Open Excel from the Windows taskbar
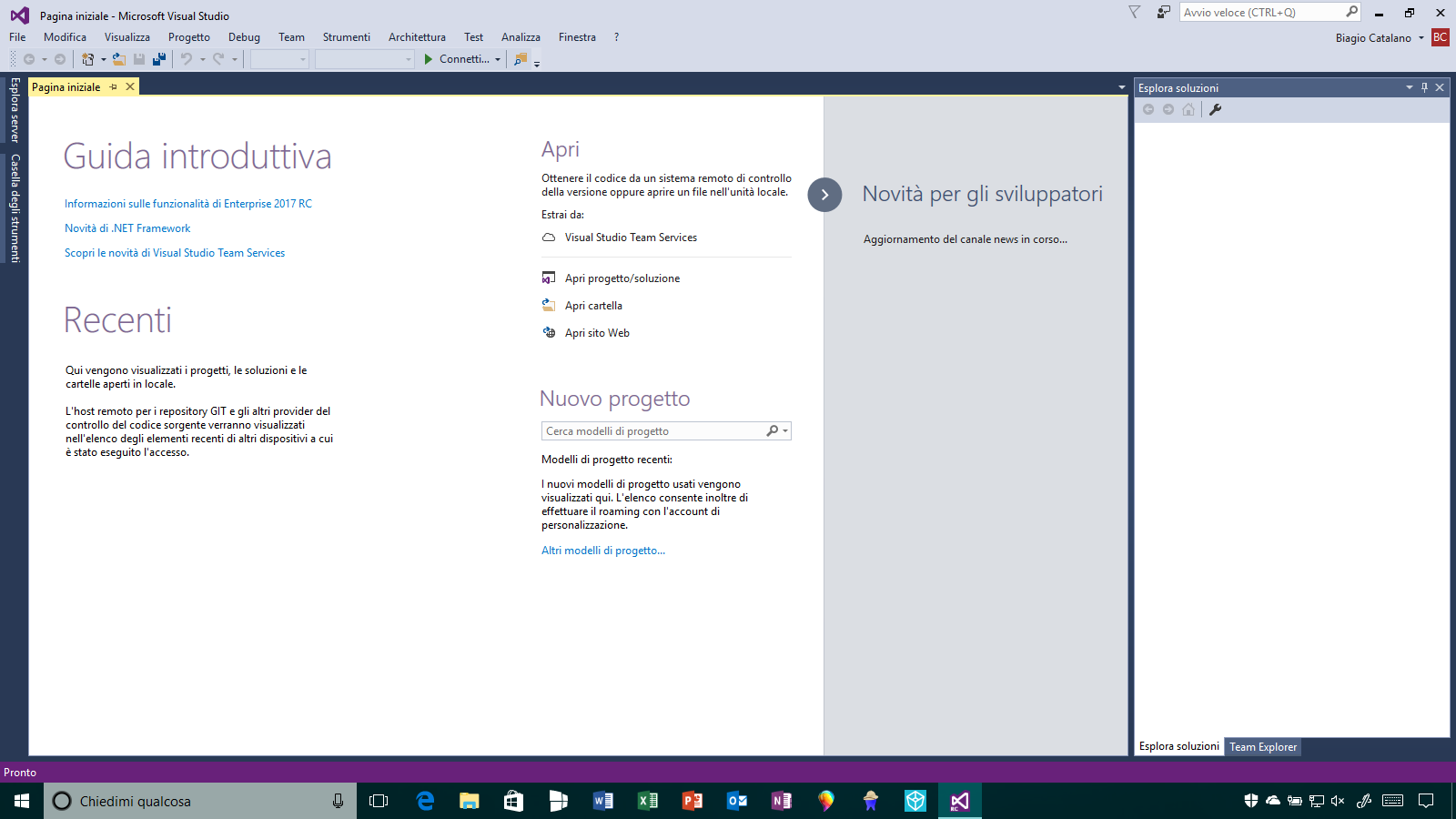Screen dimensions: 1456x819 point(647,801)
